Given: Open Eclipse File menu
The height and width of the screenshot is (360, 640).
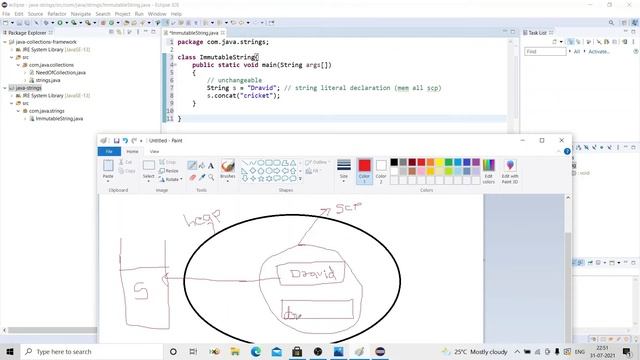Looking at the screenshot, I should (6, 14).
